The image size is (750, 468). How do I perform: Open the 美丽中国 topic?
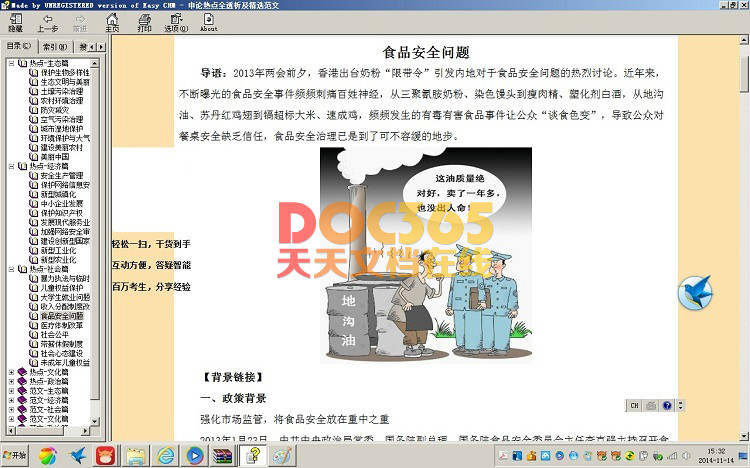tap(55, 157)
